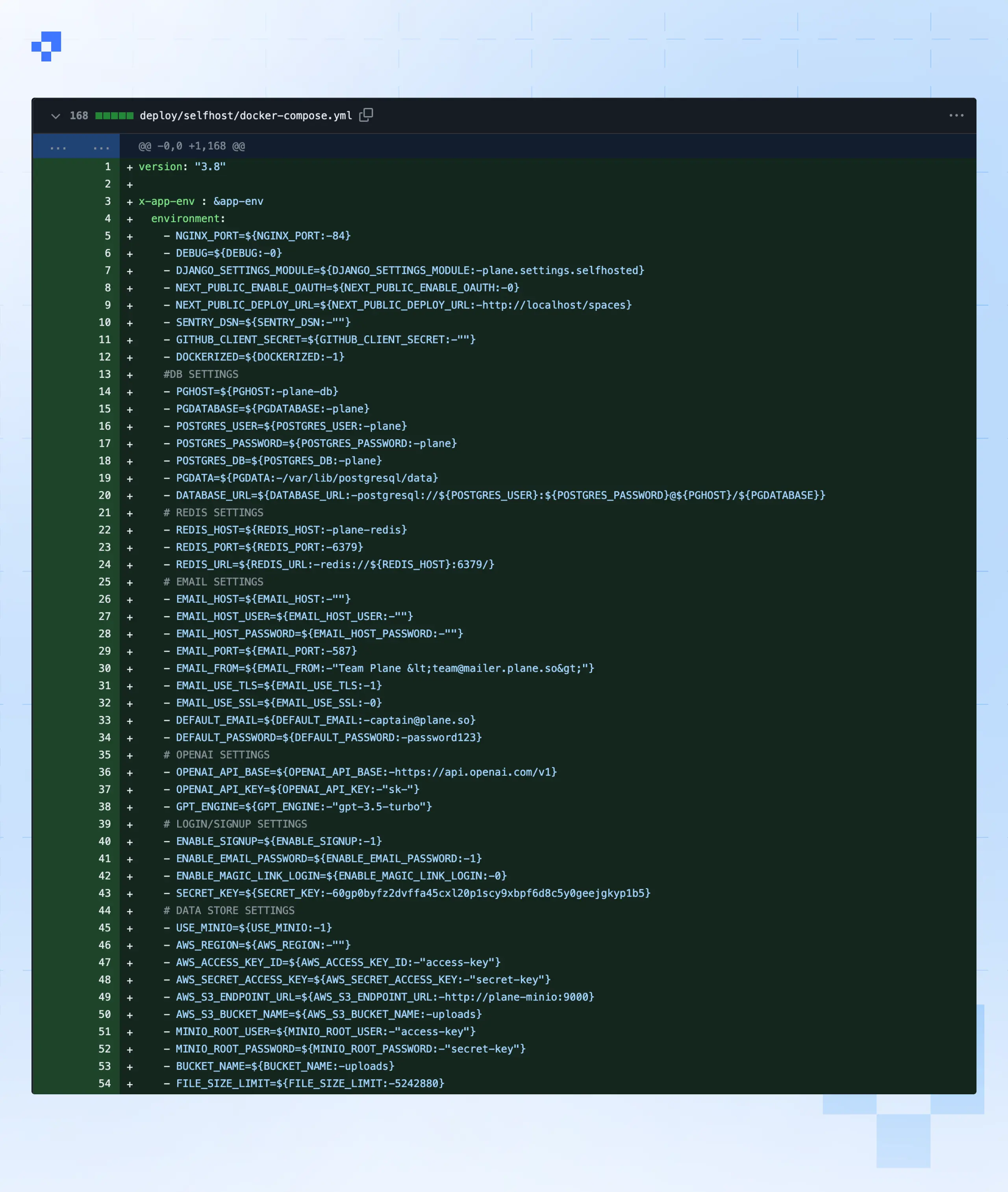
Task: Click the right expand-hunk ellipsis in gutter
Action: coord(100,147)
